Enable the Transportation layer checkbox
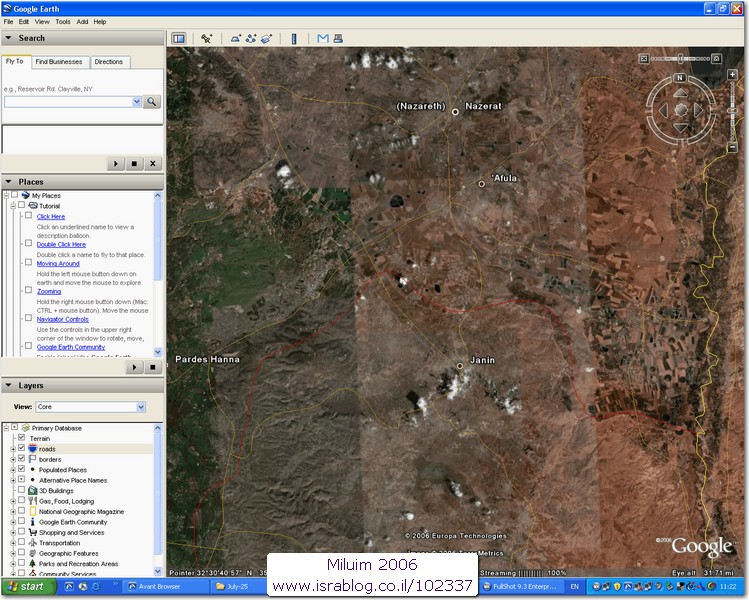 [21, 542]
